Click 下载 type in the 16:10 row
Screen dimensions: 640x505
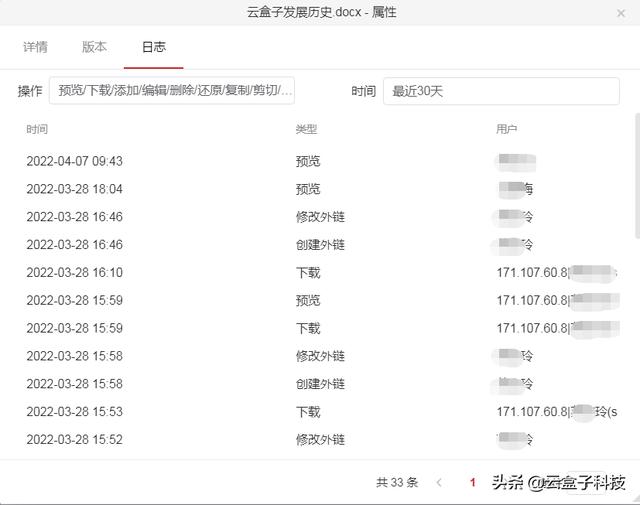308,272
